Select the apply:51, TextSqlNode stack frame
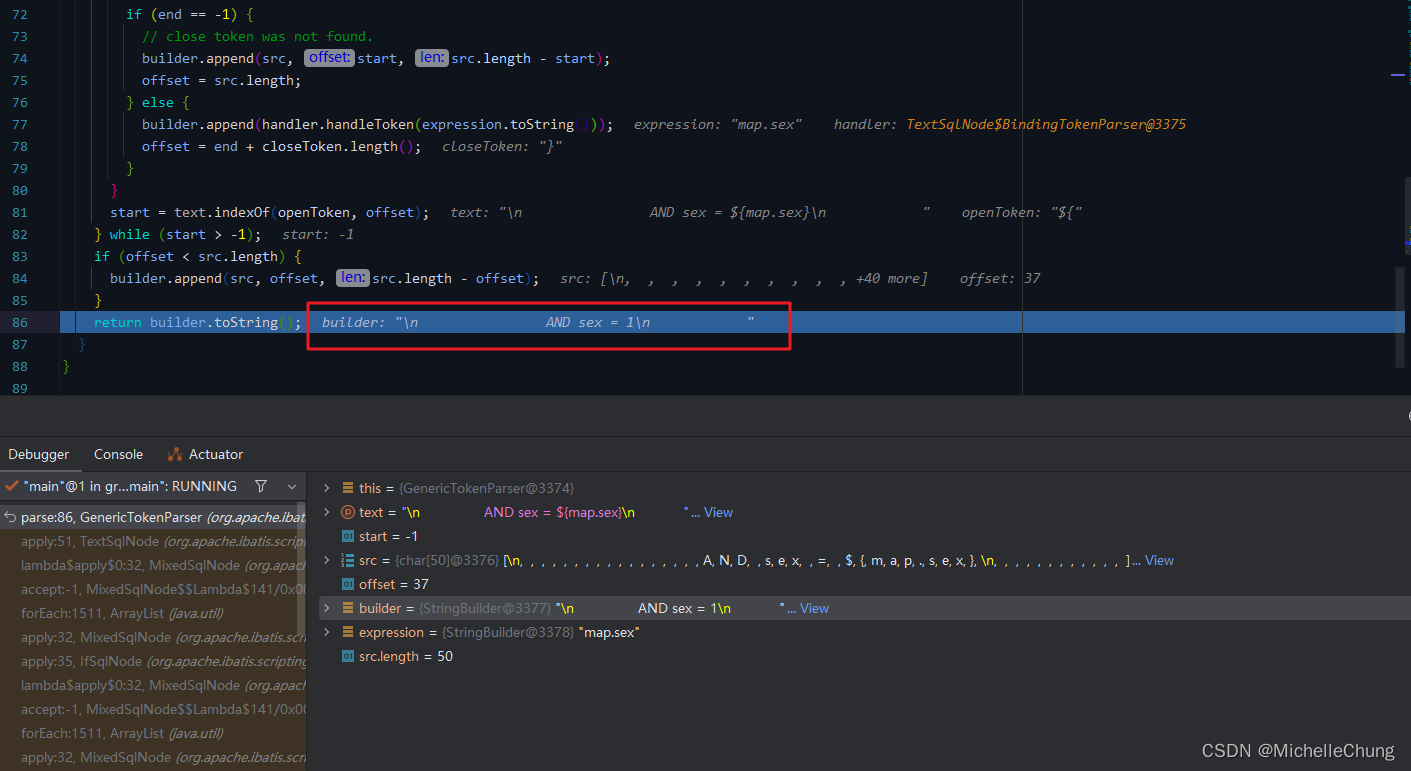The height and width of the screenshot is (771, 1411). coord(152,541)
